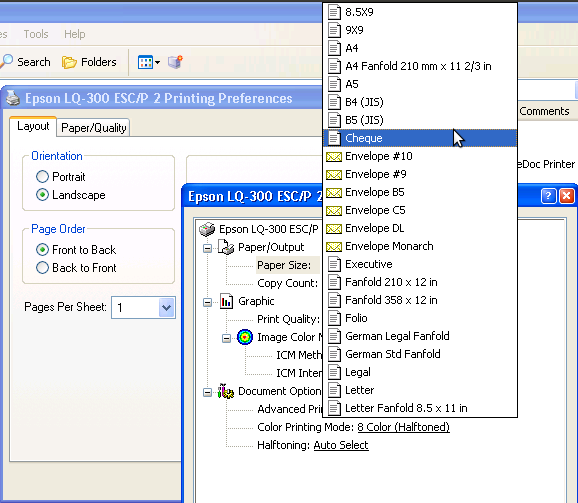578x503 pixels.
Task: Click the Envelope #9 envelope icon
Action: [334, 175]
